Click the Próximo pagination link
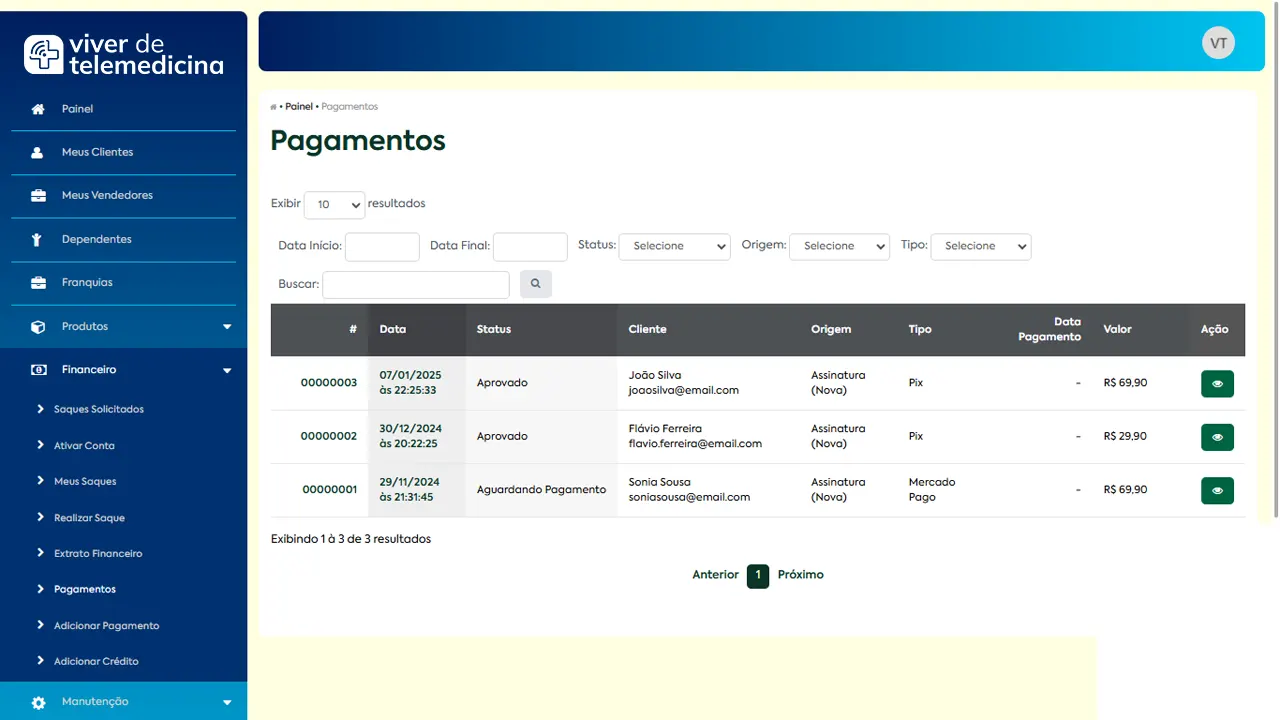The width and height of the screenshot is (1280, 720). (800, 574)
